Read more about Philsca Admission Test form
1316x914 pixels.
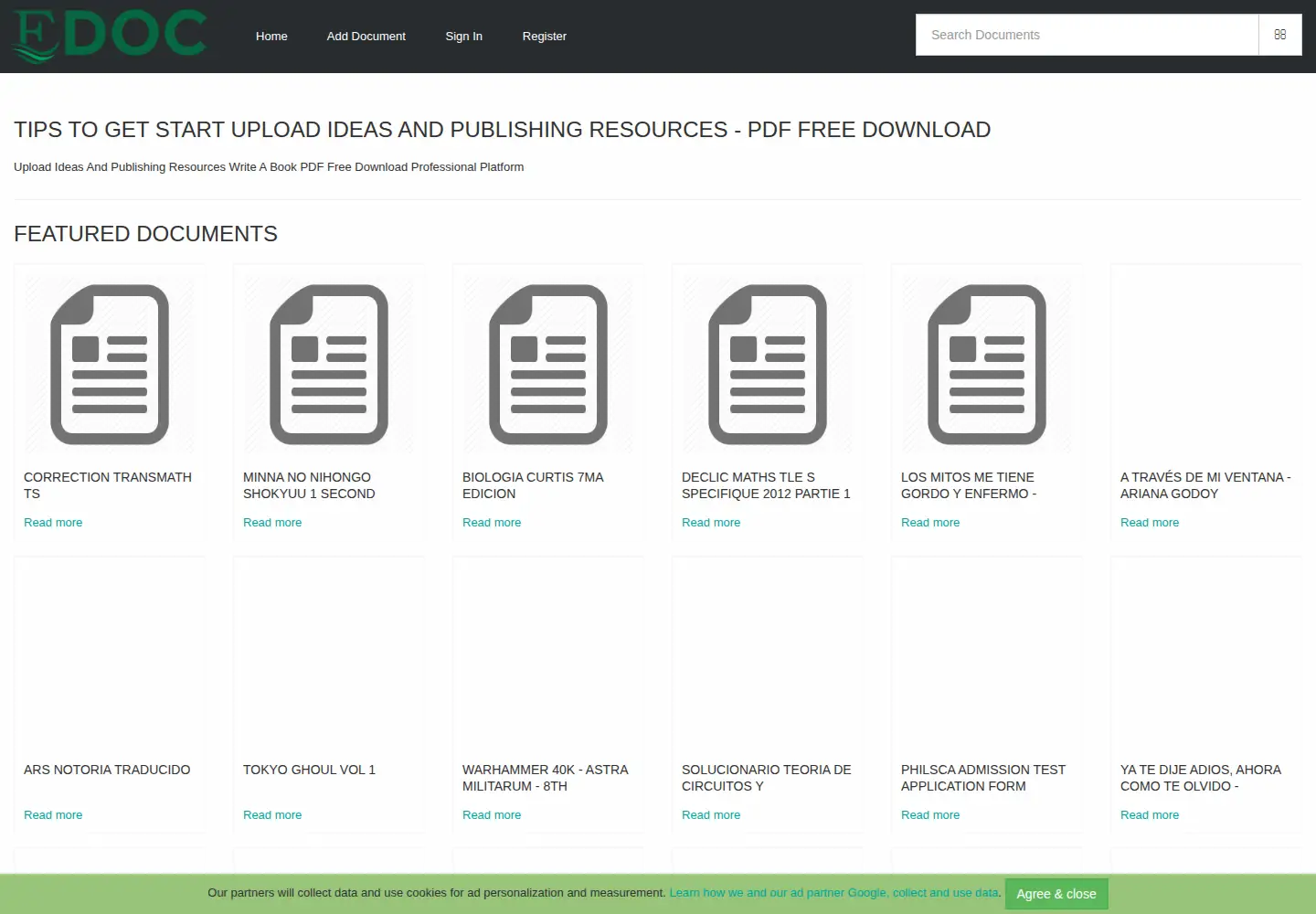930,815
